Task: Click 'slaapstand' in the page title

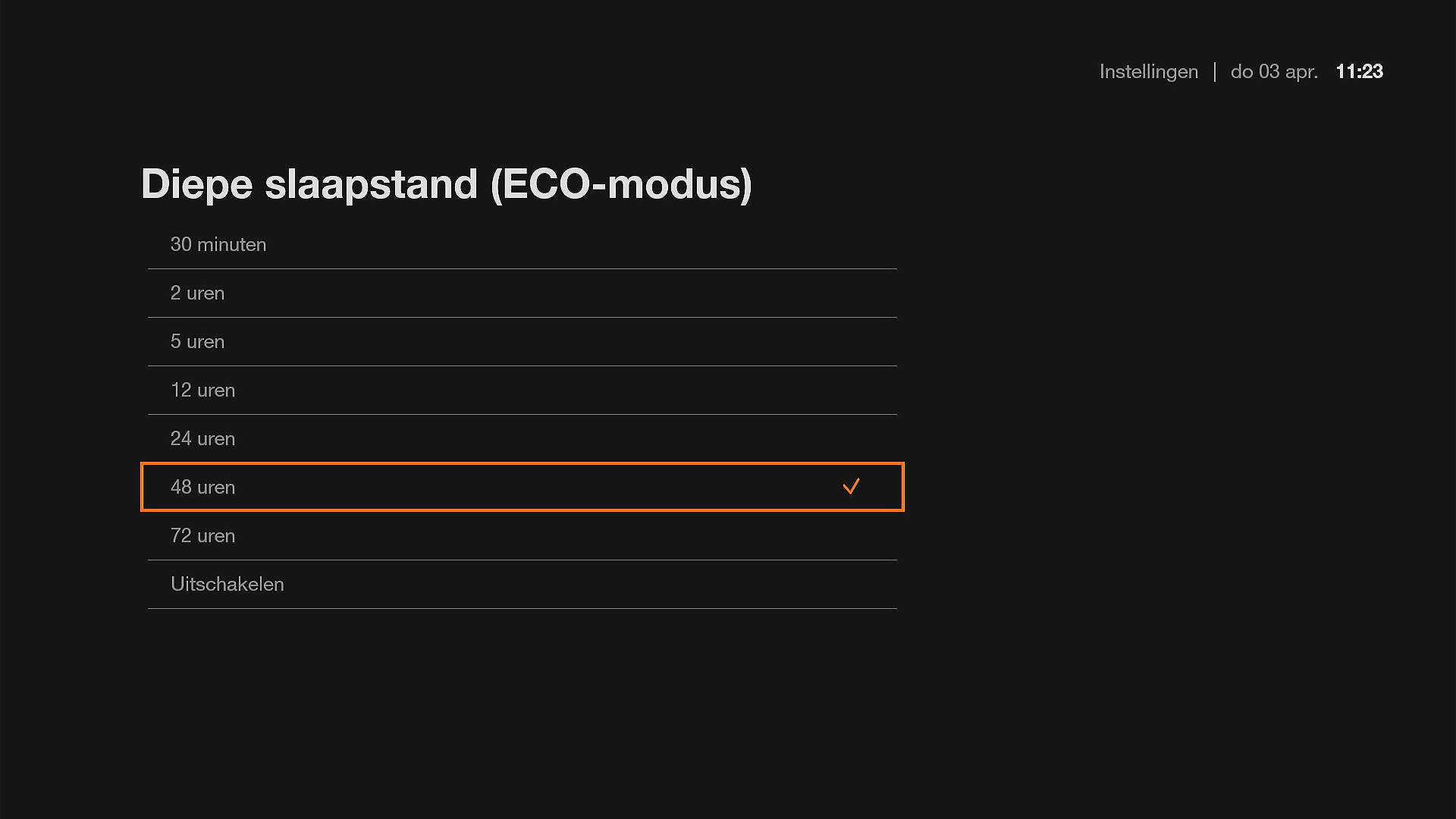Action: pos(371,184)
